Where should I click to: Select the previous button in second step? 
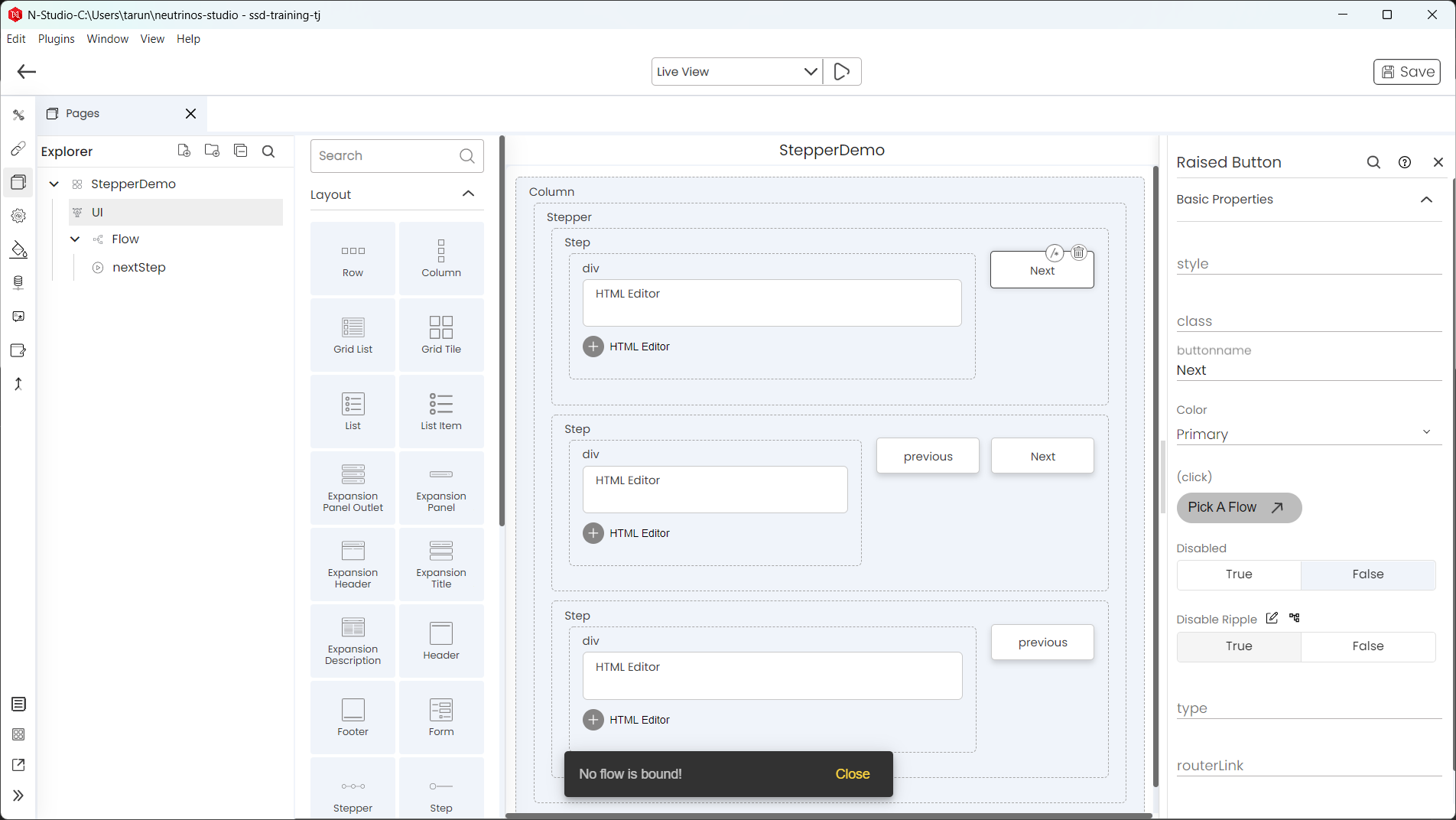[928, 456]
